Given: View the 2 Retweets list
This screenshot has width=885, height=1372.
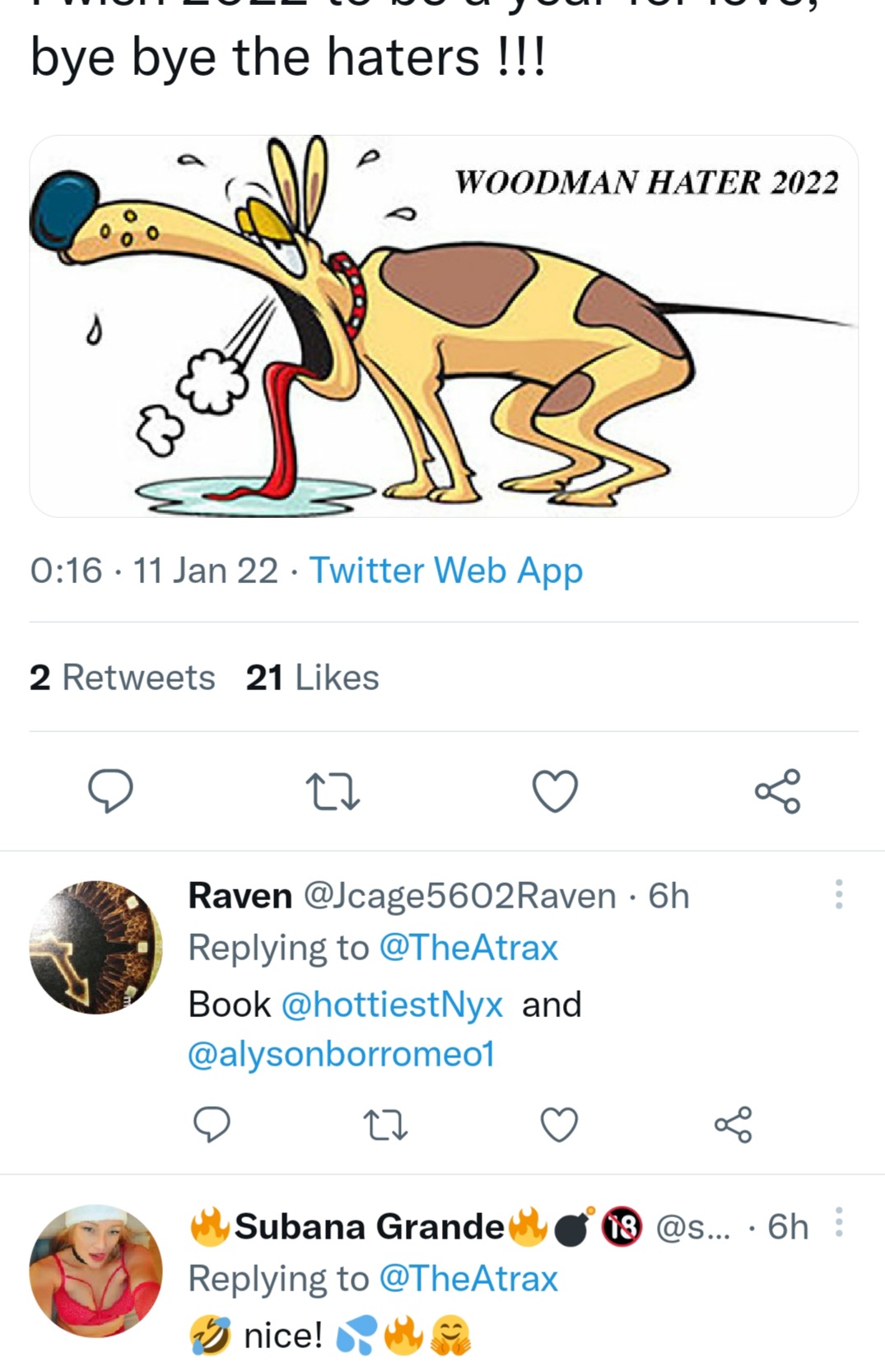Looking at the screenshot, I should [x=123, y=678].
